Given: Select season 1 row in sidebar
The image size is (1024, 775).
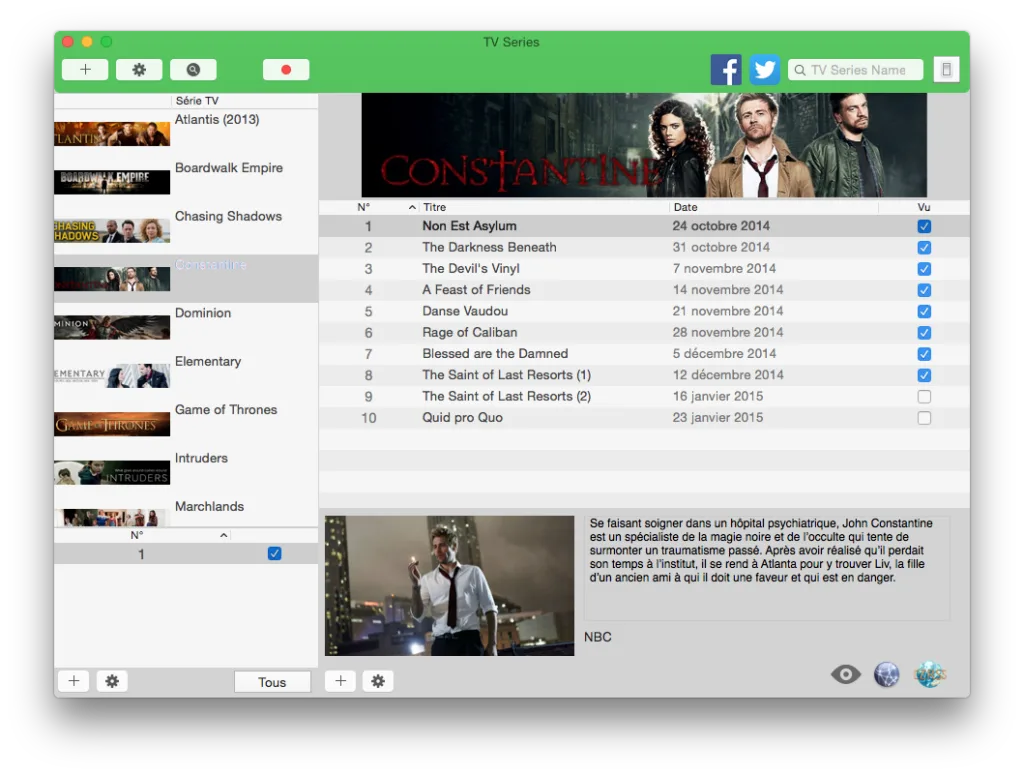Looking at the screenshot, I should tap(186, 554).
